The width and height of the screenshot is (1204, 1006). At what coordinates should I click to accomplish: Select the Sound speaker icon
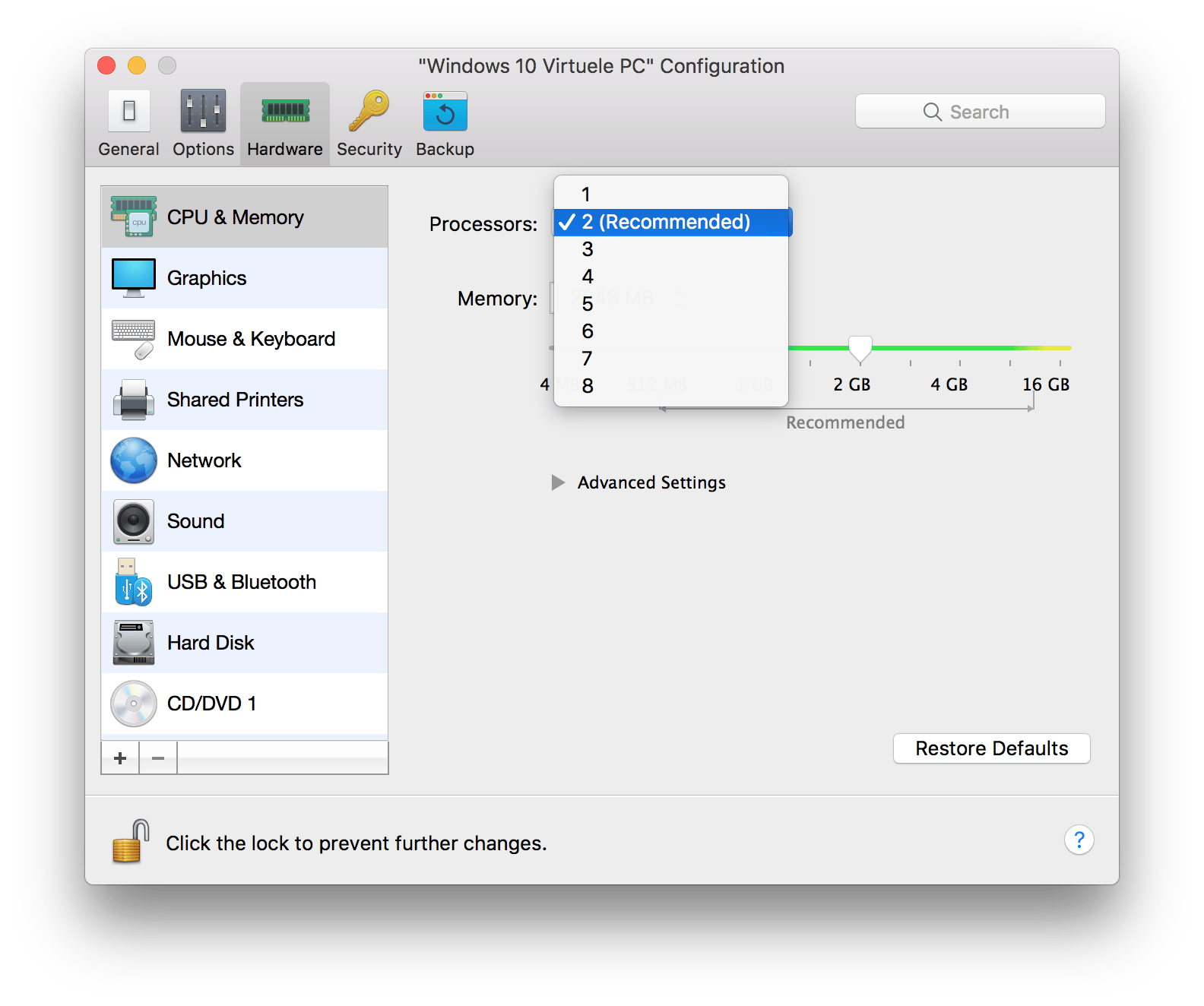tap(134, 521)
